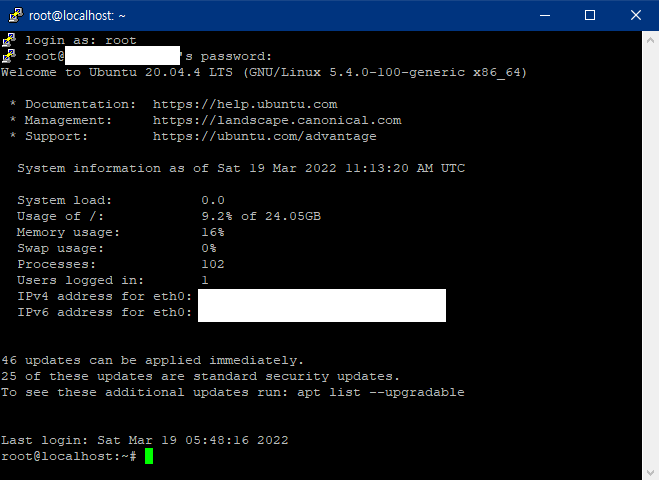Click 'Last login: Sat Mar 19 05:48:16 2022' line
659x480 pixels.
(x=145, y=440)
